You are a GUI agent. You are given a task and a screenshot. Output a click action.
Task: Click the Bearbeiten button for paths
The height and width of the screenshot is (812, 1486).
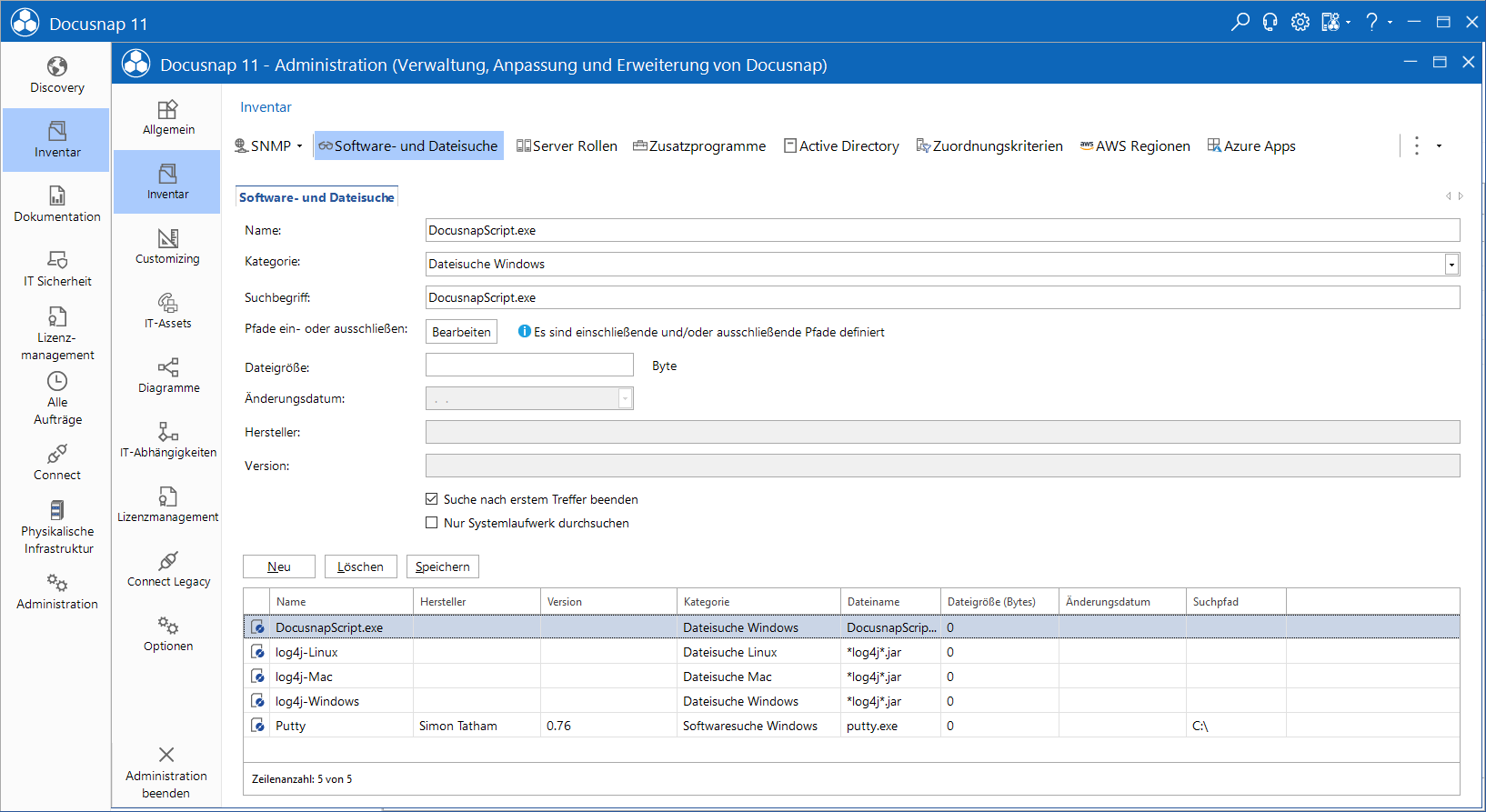pyautogui.click(x=461, y=332)
